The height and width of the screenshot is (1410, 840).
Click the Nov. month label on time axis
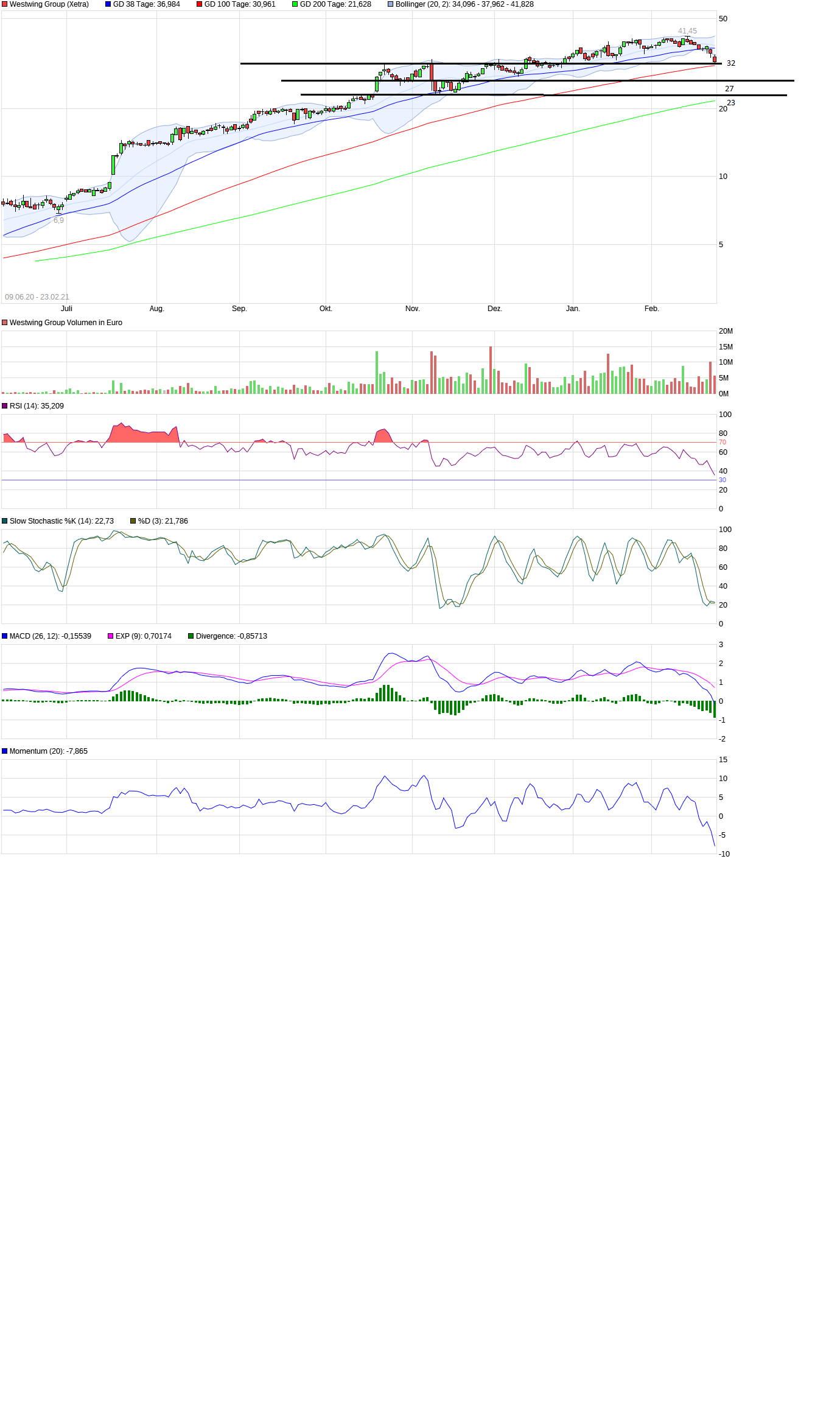(413, 309)
